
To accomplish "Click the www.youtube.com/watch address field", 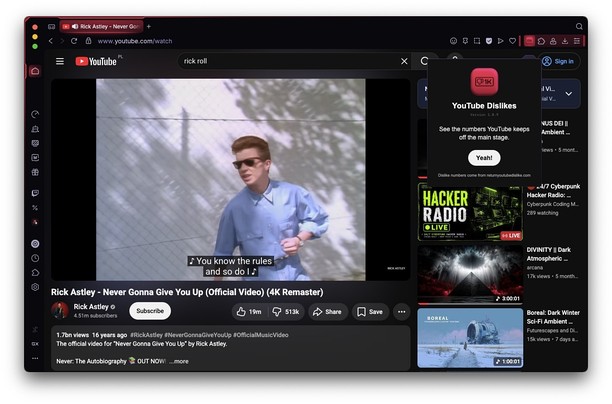I will coord(135,41).
